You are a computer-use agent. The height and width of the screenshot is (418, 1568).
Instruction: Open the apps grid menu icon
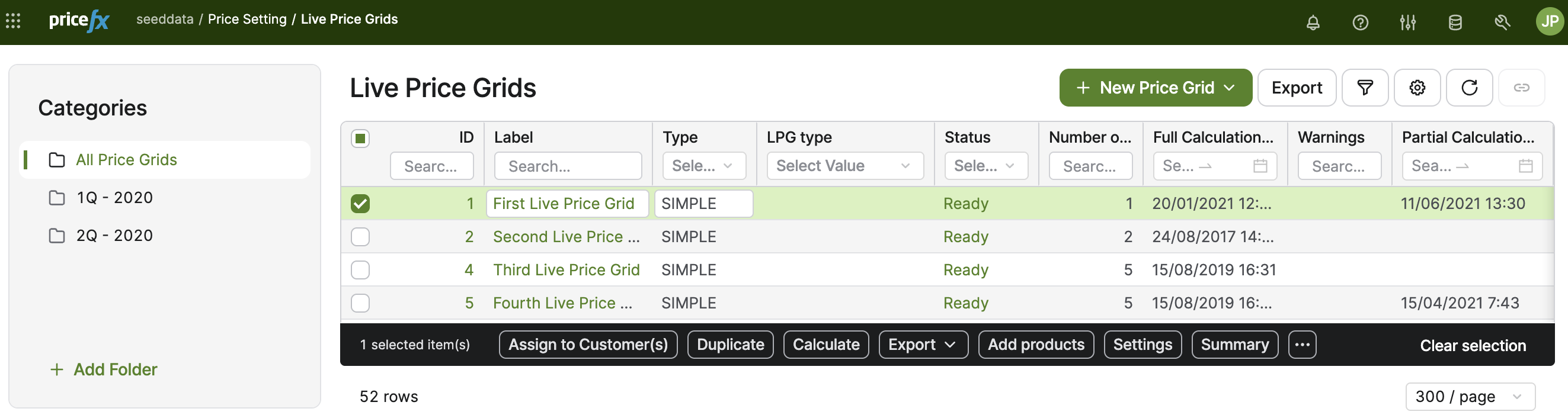[13, 21]
